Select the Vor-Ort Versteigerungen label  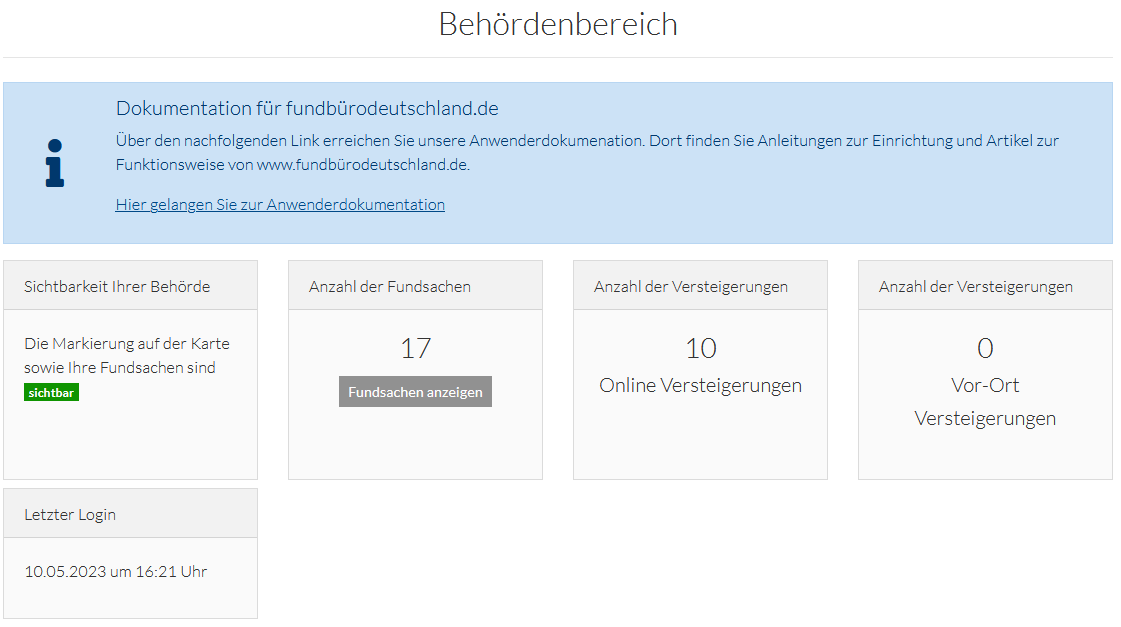[x=985, y=402]
